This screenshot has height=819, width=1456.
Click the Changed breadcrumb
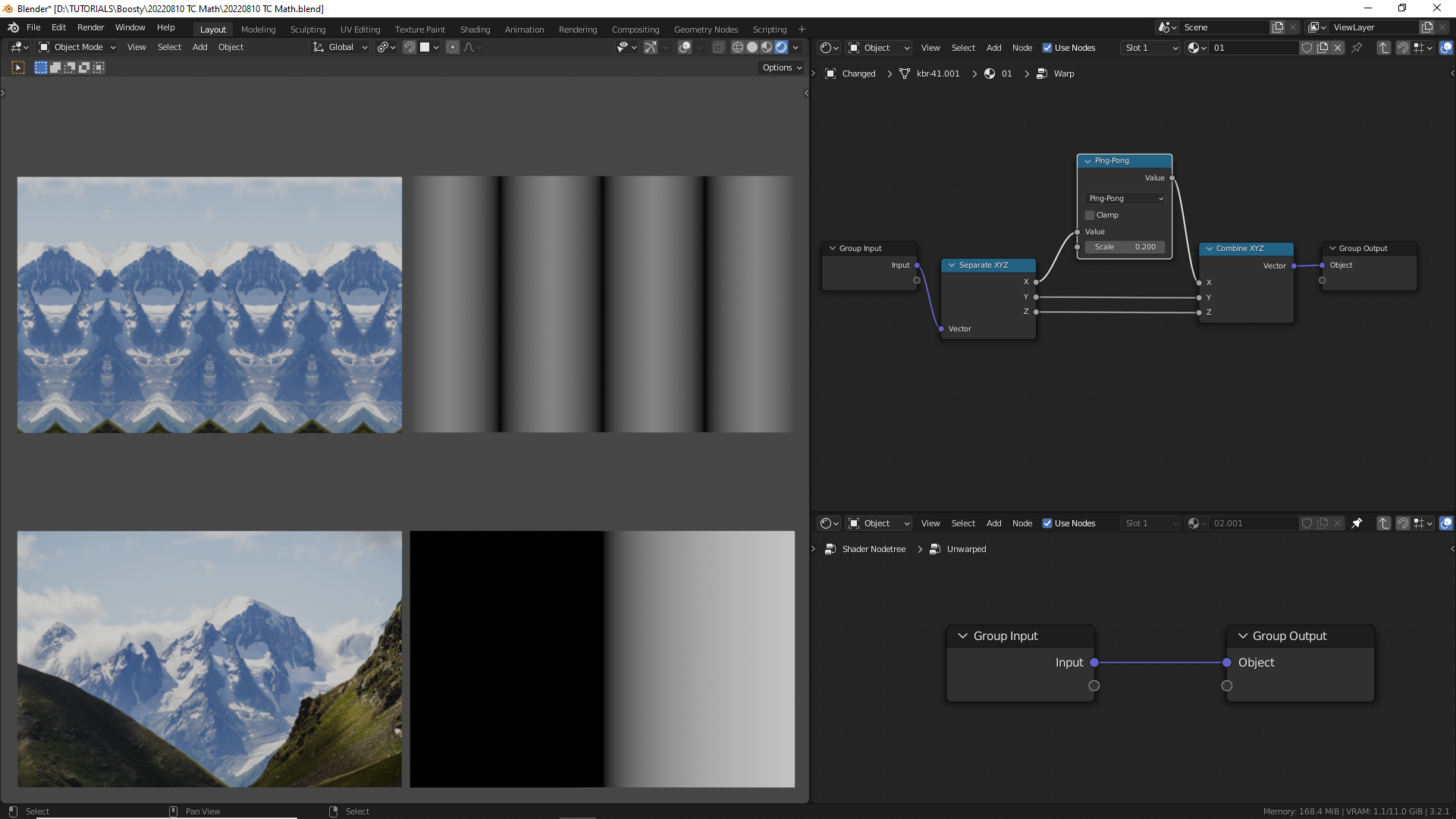(858, 74)
